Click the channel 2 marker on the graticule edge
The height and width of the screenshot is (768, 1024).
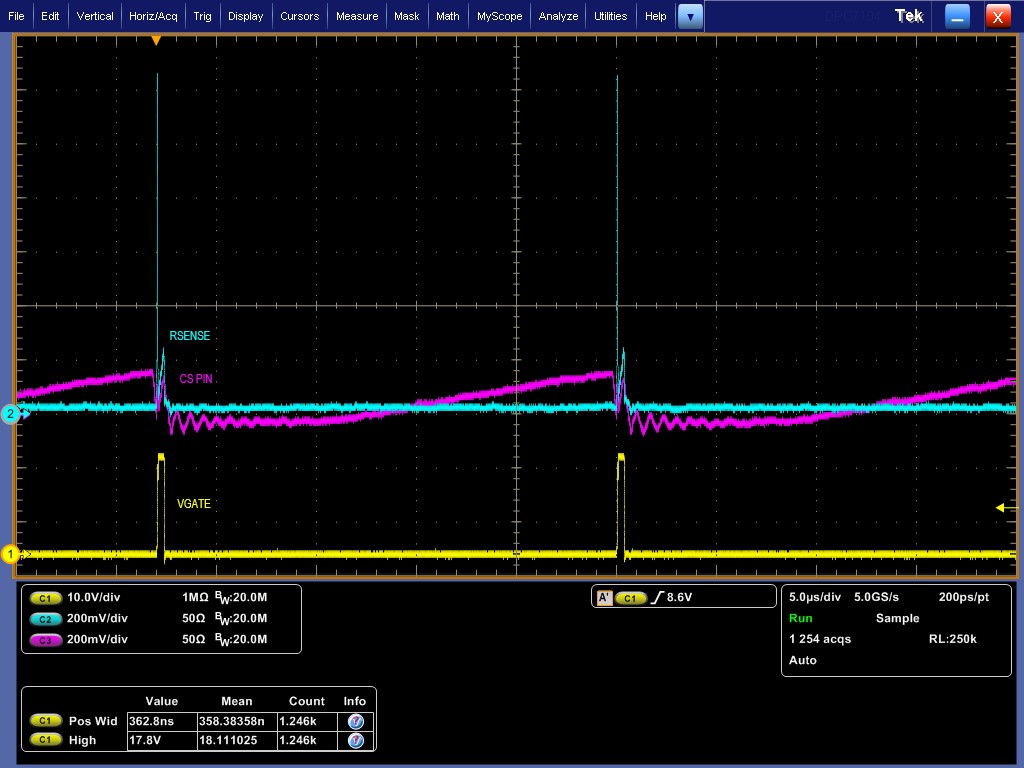pyautogui.click(x=11, y=412)
